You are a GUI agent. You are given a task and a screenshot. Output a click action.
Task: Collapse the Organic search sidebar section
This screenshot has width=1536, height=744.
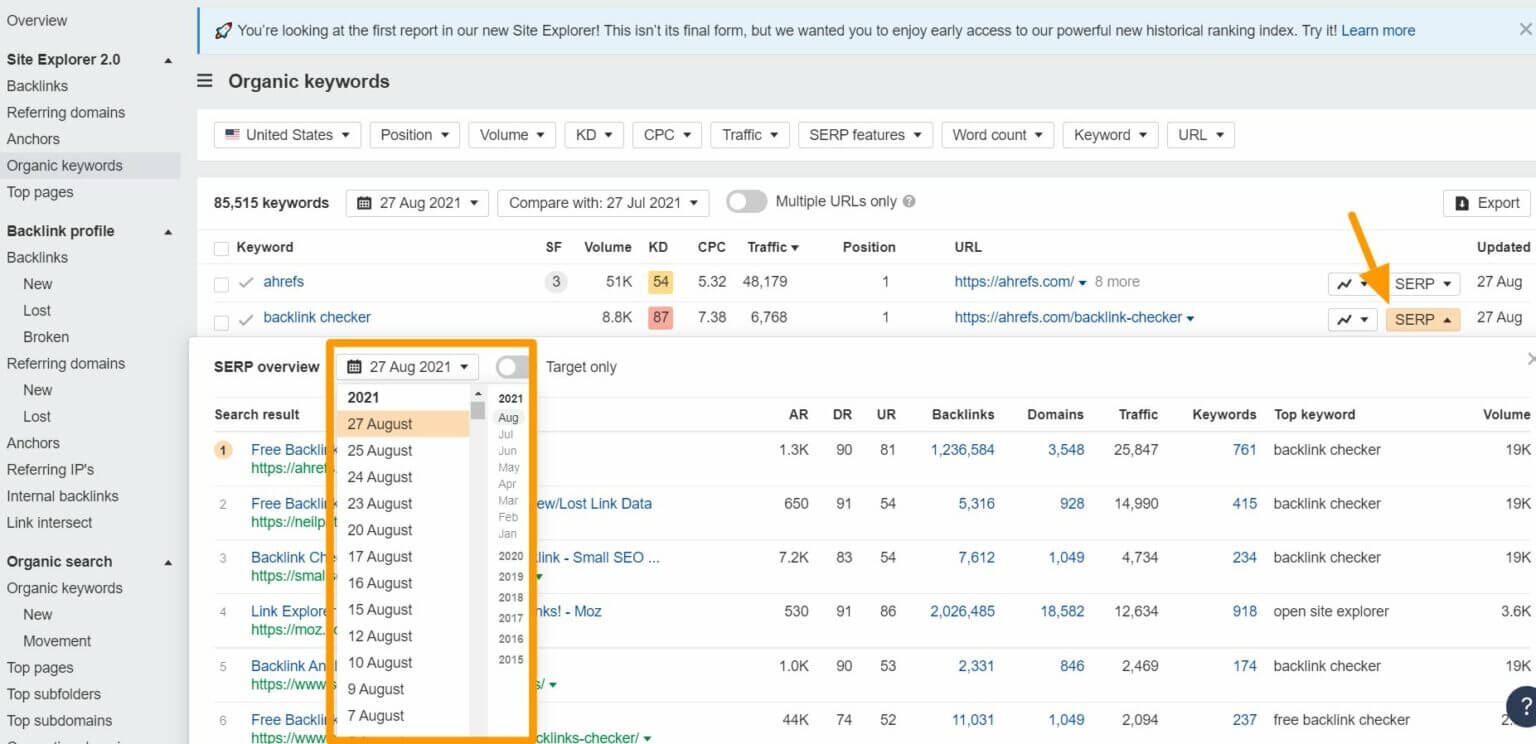pos(168,563)
